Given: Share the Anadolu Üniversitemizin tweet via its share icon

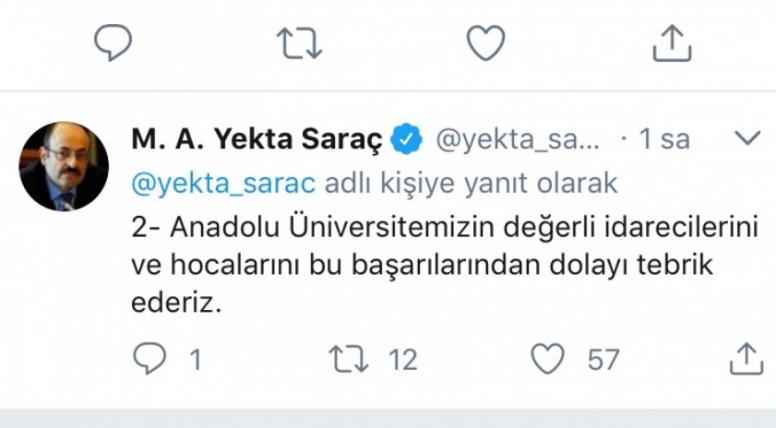Looking at the screenshot, I should click(x=747, y=358).
